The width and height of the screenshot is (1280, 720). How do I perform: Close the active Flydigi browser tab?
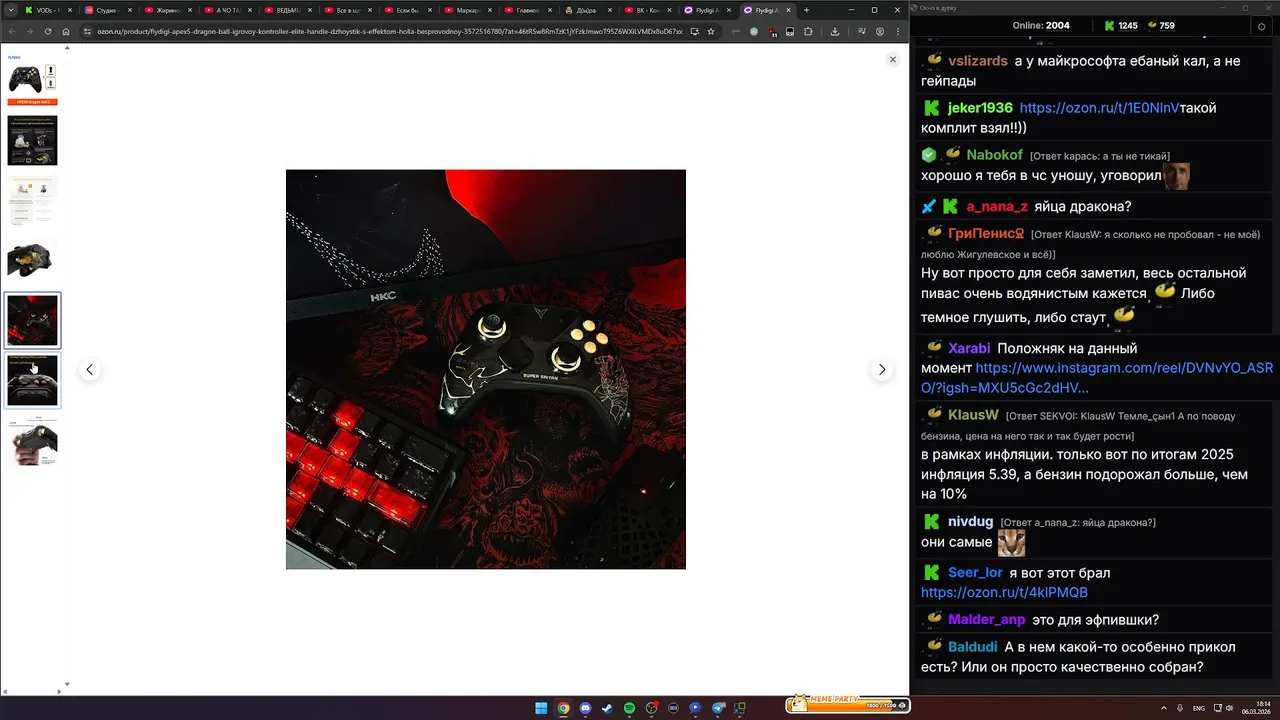point(789,10)
